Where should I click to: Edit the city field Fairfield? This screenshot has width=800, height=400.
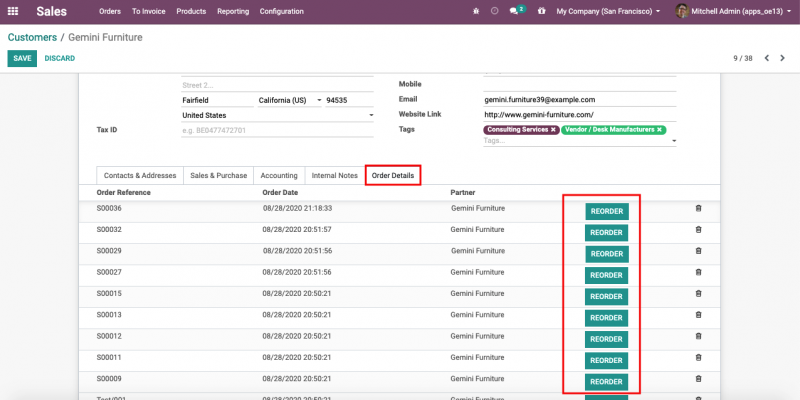tap(217, 101)
